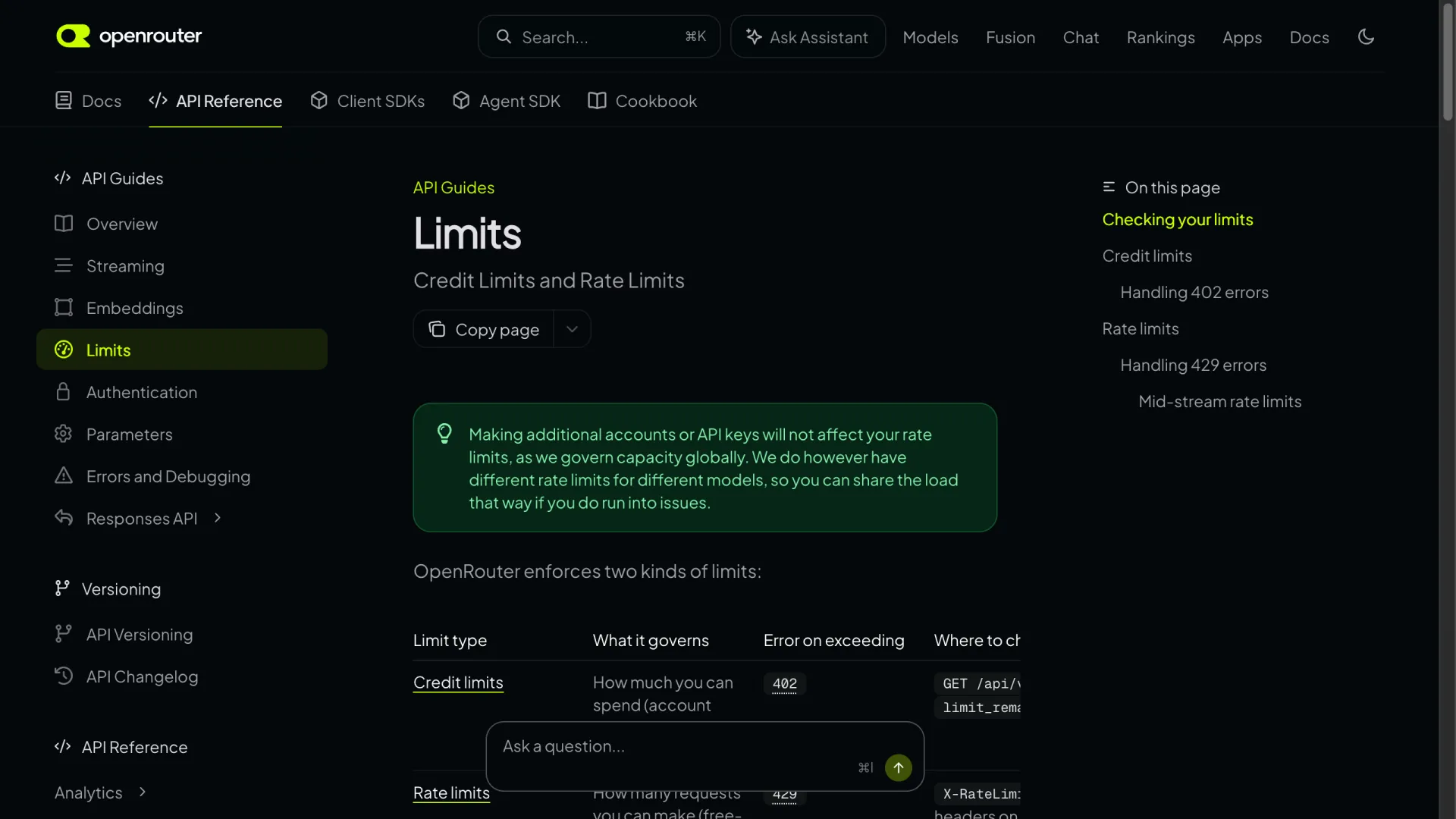Click the OpenRouter logo icon
Screen dimensions: 1456x819
pyautogui.click(x=73, y=36)
